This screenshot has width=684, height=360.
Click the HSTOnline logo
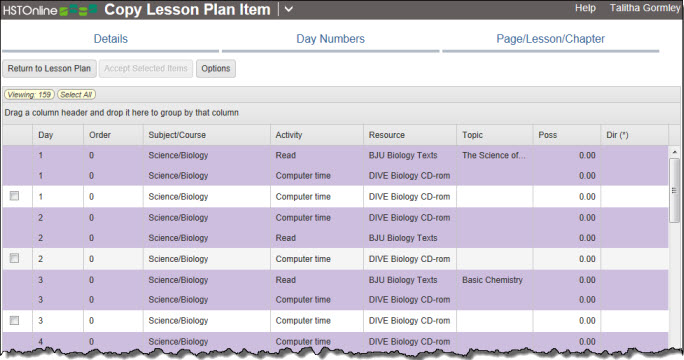[x=50, y=10]
